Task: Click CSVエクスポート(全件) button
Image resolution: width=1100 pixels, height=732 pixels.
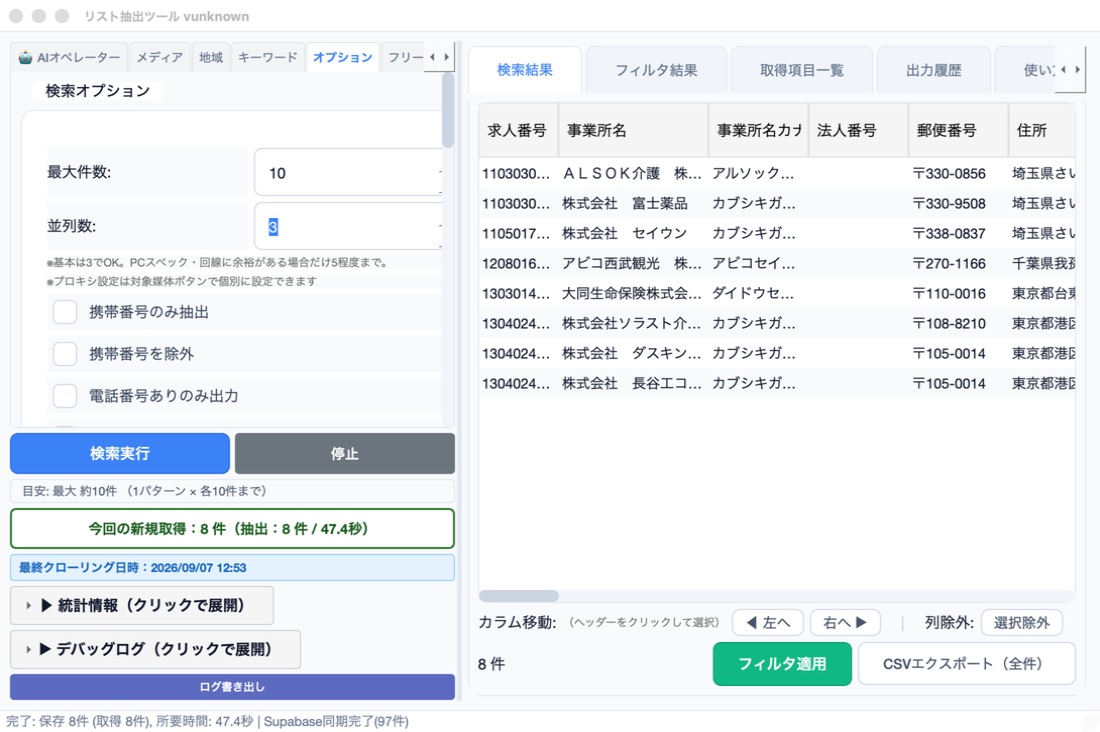Action: coord(967,664)
